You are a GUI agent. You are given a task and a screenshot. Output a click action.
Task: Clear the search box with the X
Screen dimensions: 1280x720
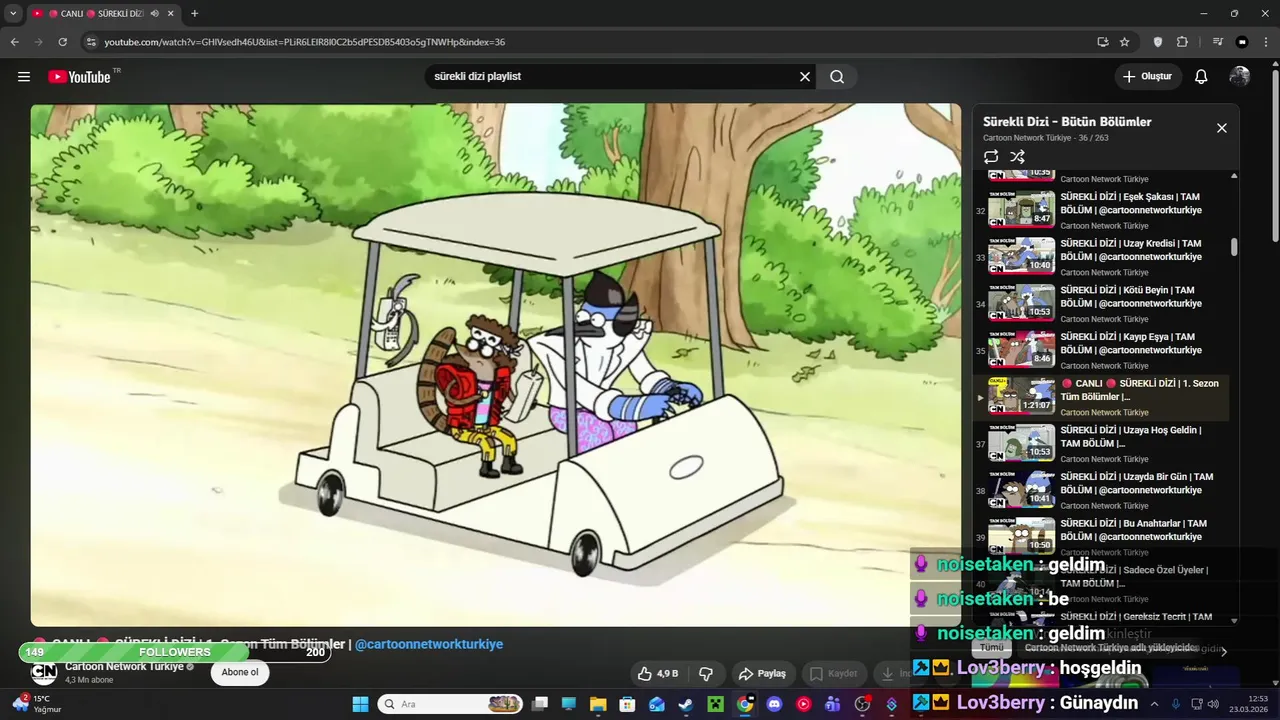tap(804, 77)
